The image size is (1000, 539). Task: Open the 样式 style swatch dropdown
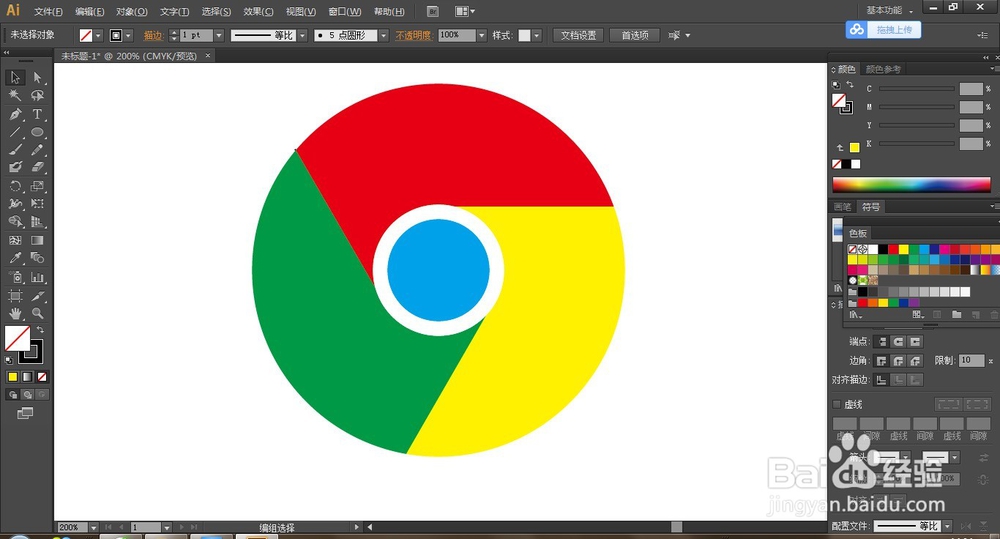[x=537, y=36]
